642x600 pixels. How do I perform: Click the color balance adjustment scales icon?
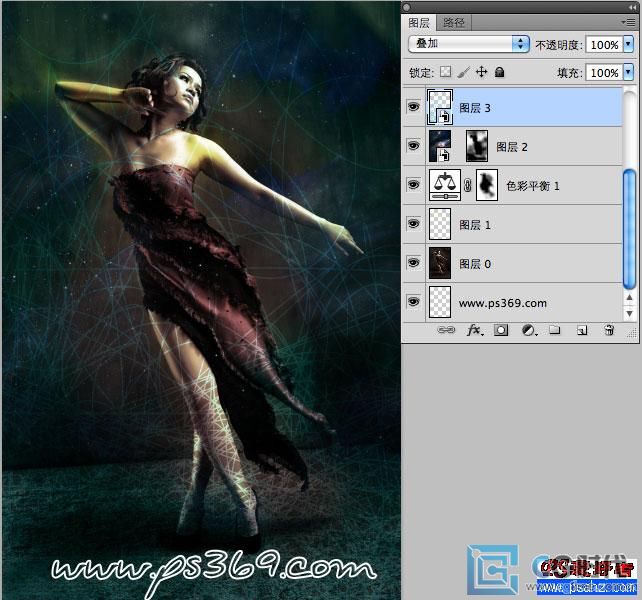(445, 185)
